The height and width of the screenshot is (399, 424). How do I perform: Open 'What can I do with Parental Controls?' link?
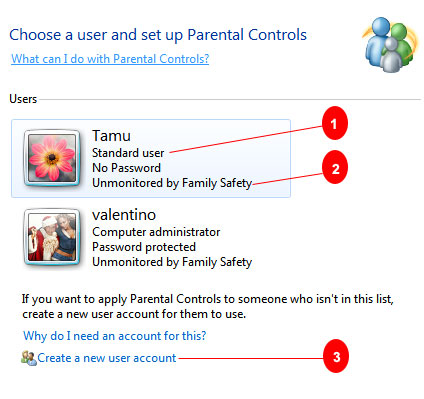coord(110,59)
